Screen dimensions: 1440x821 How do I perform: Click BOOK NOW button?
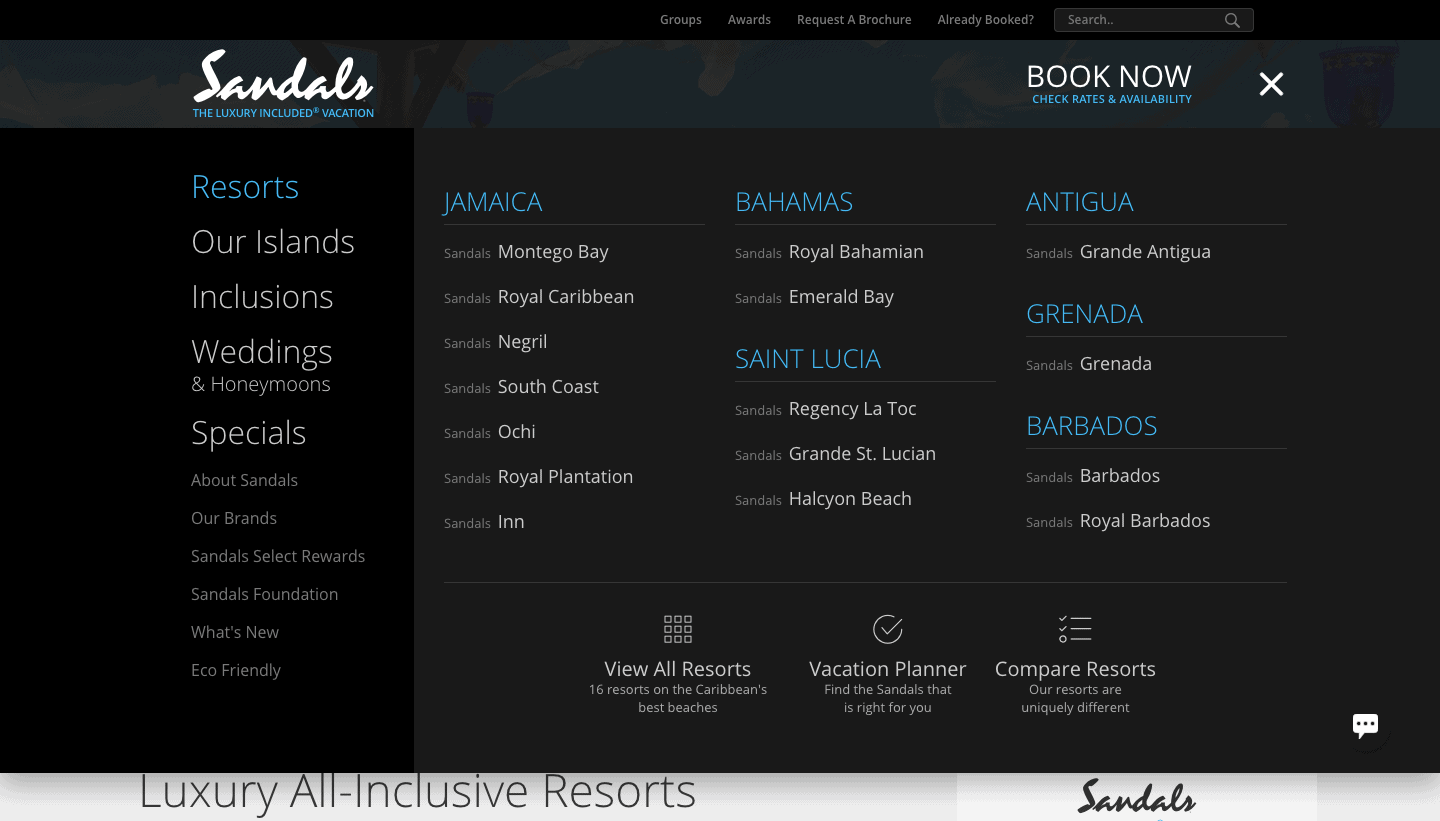[x=1109, y=84]
